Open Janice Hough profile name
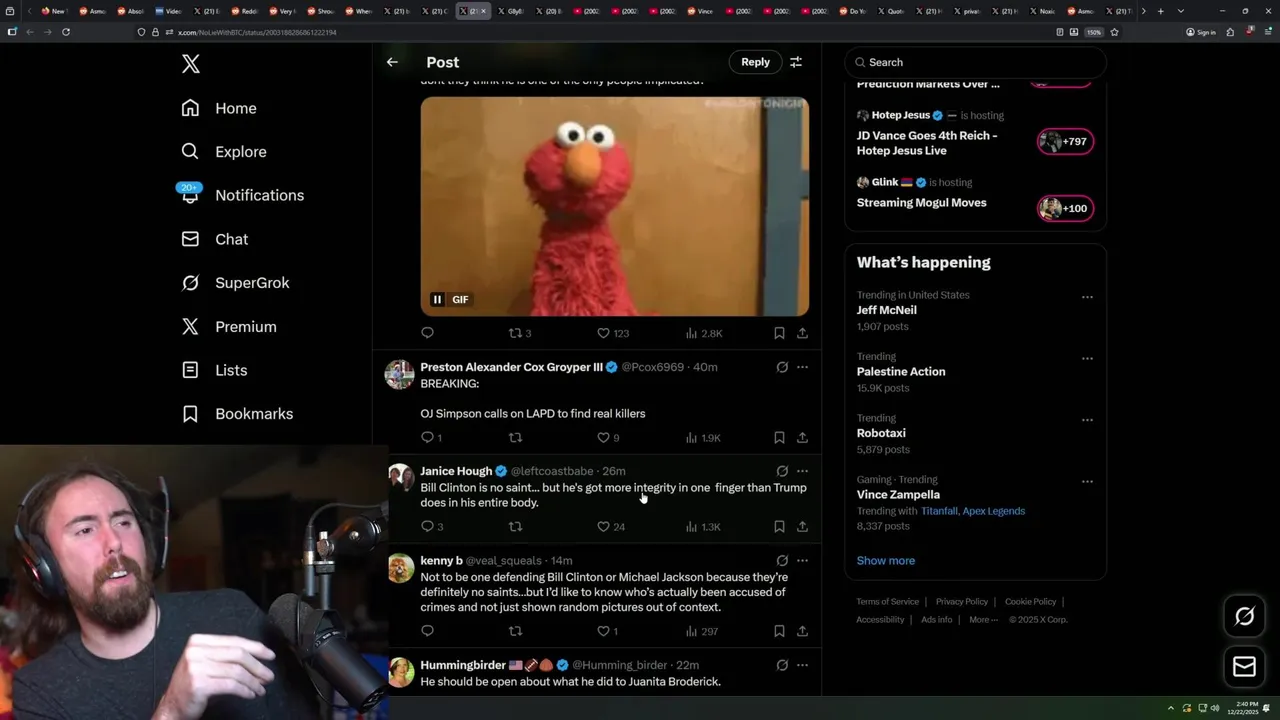This screenshot has height=720, width=1280. [456, 471]
